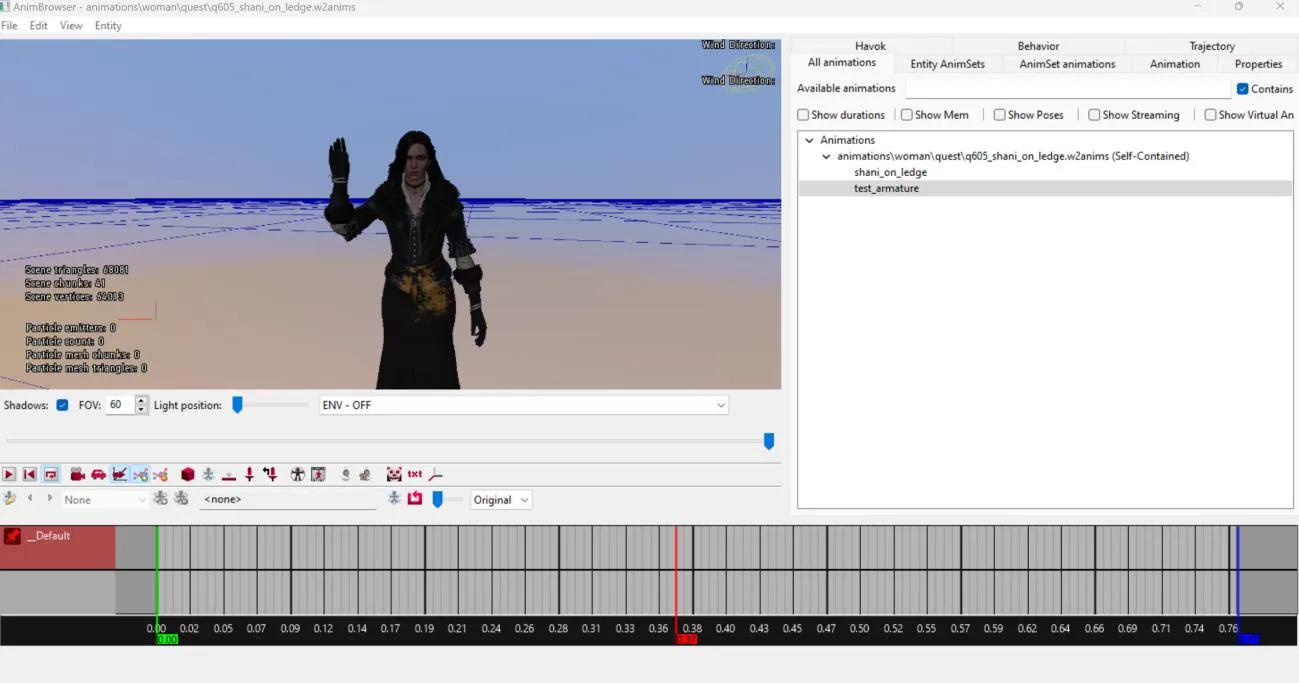Collapse the Animations tree node
Screen dimensions: 1299x683
click(809, 139)
